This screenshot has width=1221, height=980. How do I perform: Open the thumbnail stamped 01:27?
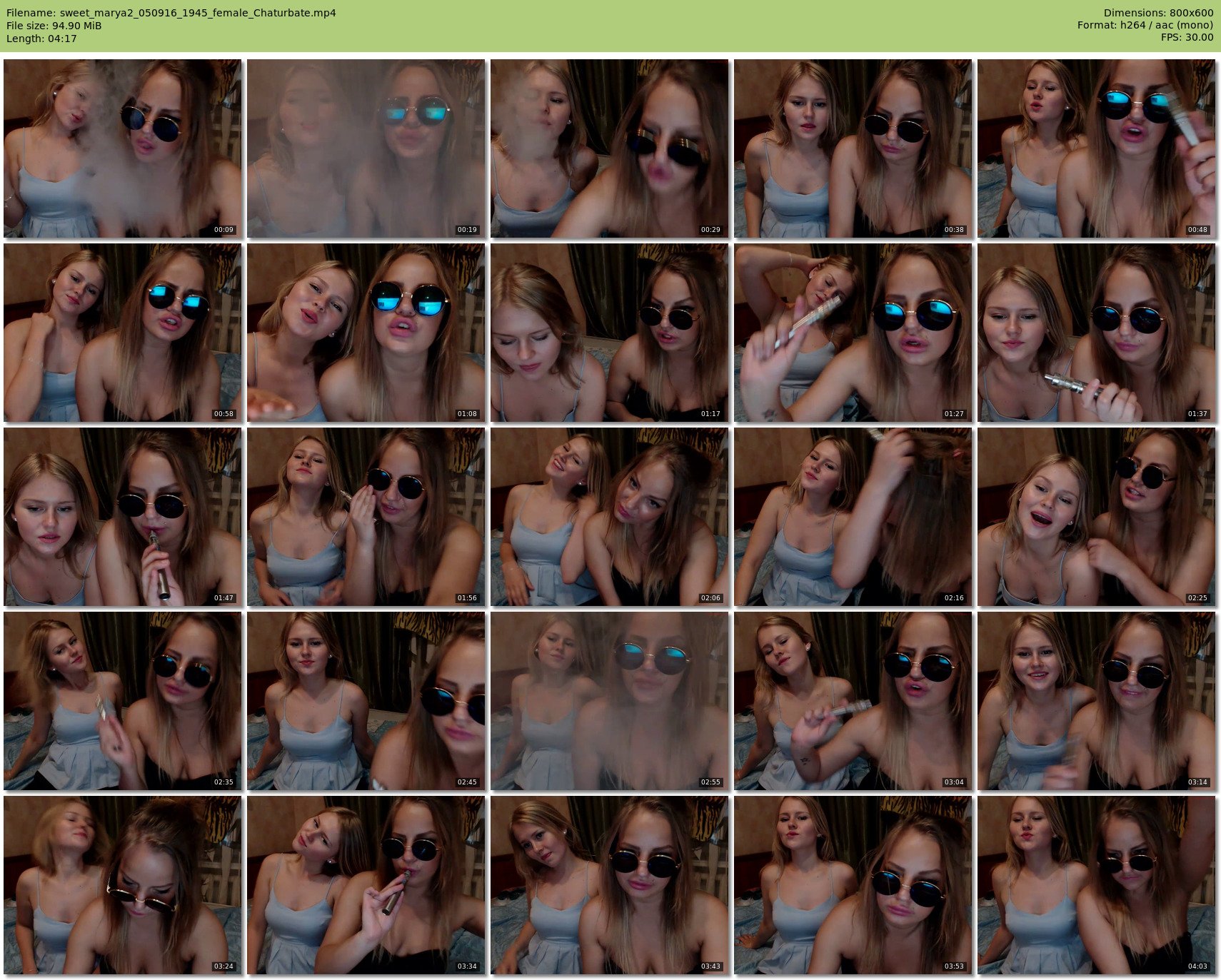pos(853,333)
